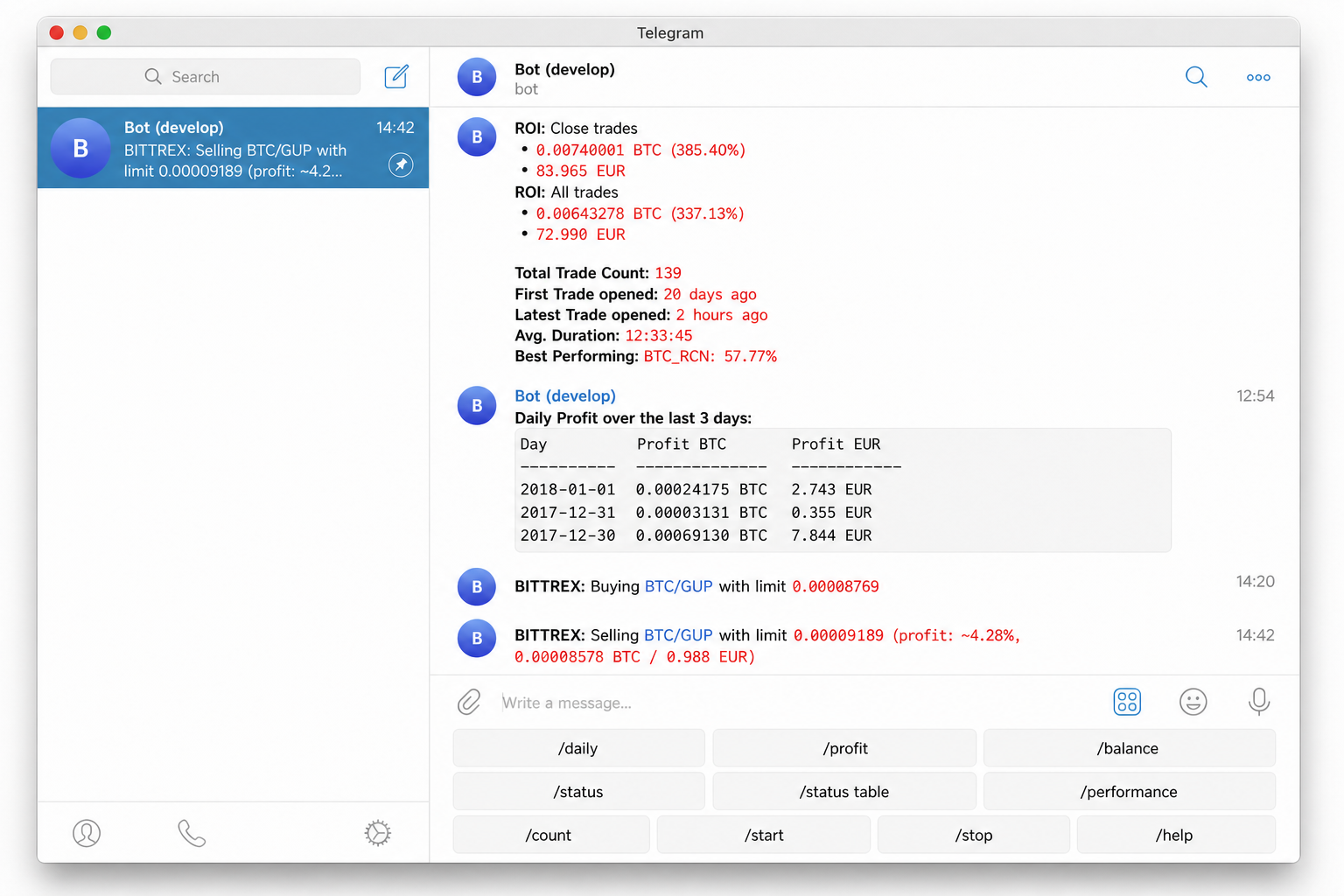The image size is (1344, 896).
Task: Click the 0.00643278 BTC (337.13%) value
Action: (x=640, y=213)
